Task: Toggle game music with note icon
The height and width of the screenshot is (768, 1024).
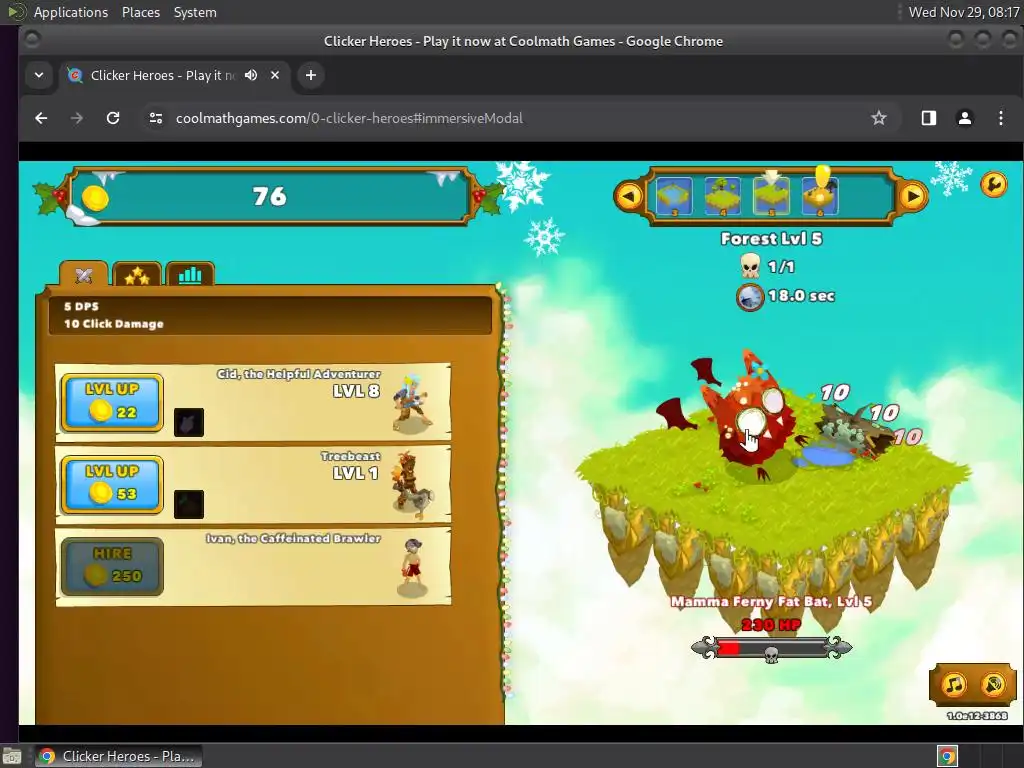Action: tap(953, 684)
